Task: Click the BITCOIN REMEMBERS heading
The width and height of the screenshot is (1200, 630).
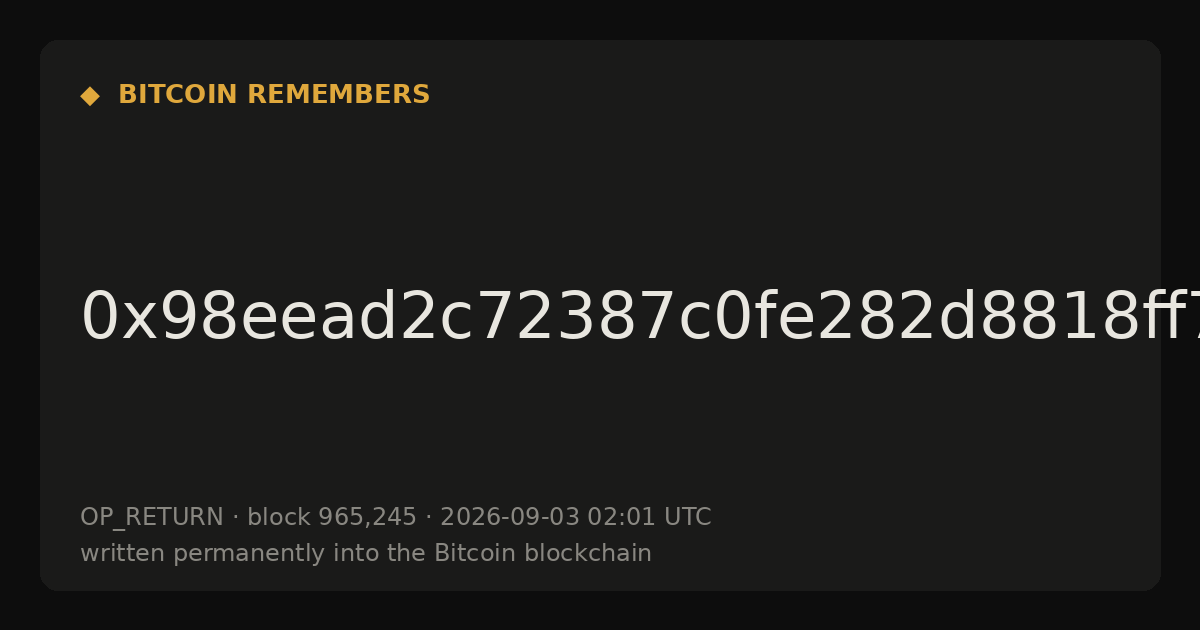Action: coord(274,95)
